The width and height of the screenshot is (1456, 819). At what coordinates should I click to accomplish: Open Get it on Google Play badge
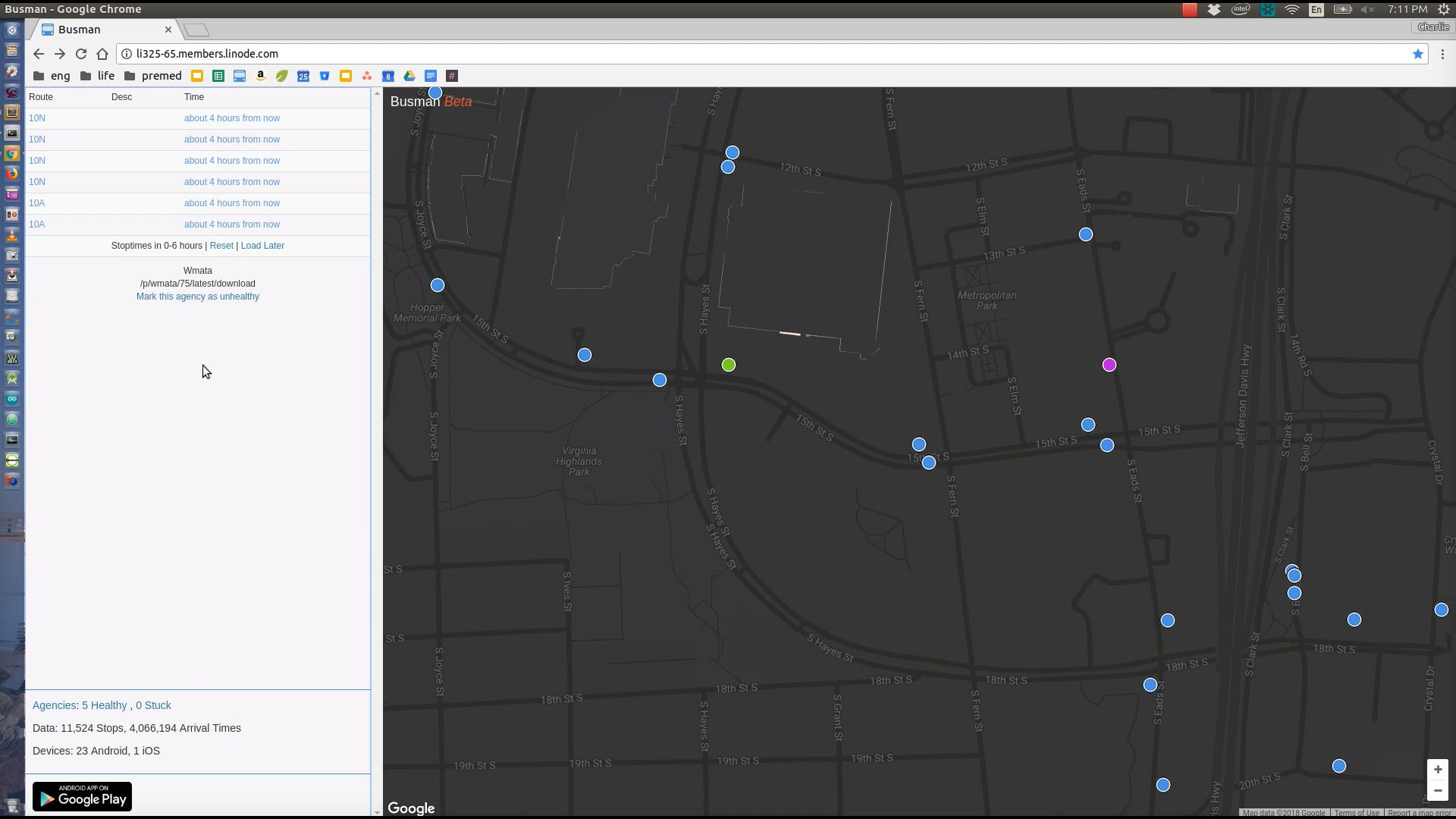pos(82,796)
